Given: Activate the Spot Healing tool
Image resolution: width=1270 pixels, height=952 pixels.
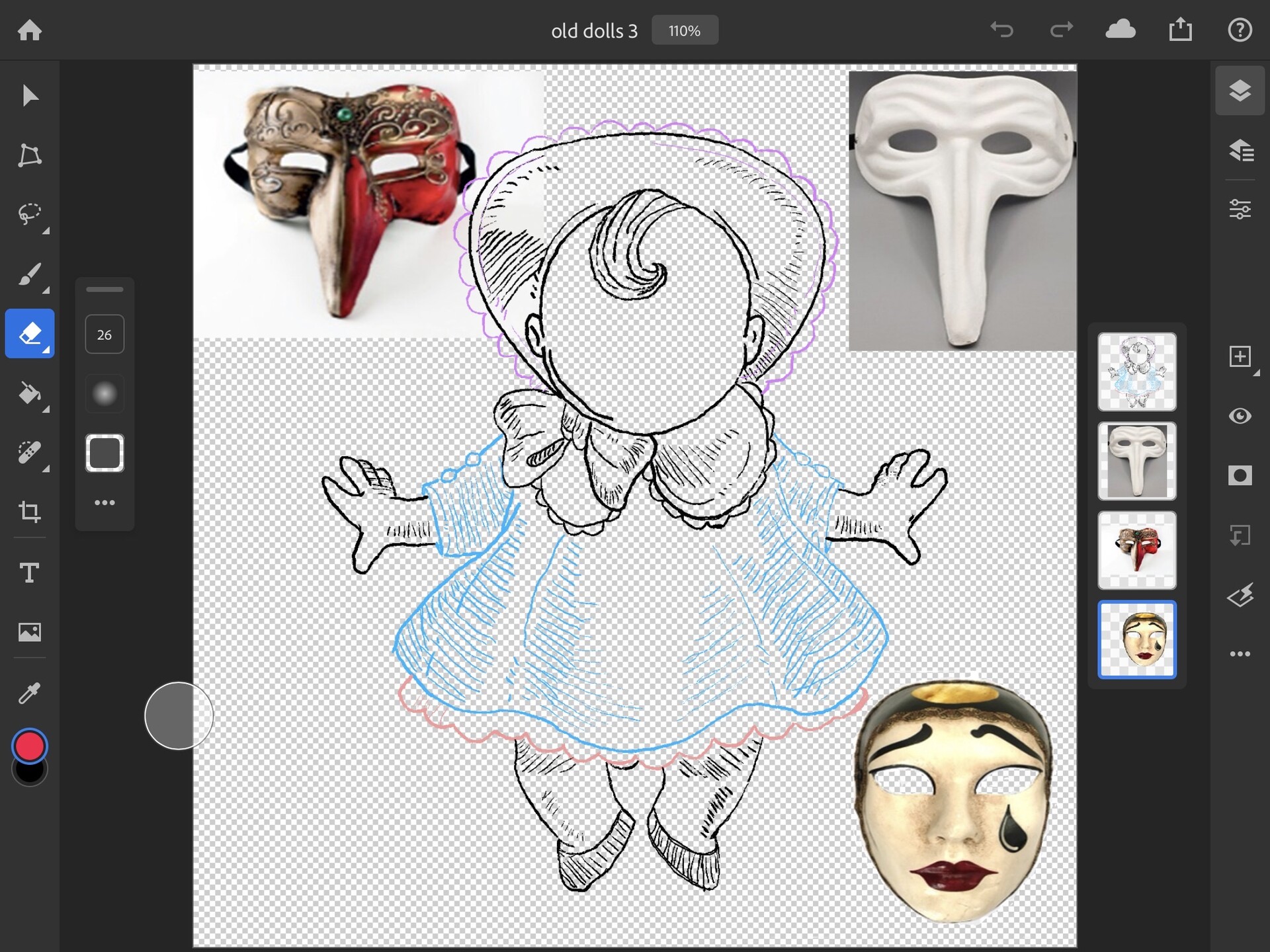Looking at the screenshot, I should [30, 453].
